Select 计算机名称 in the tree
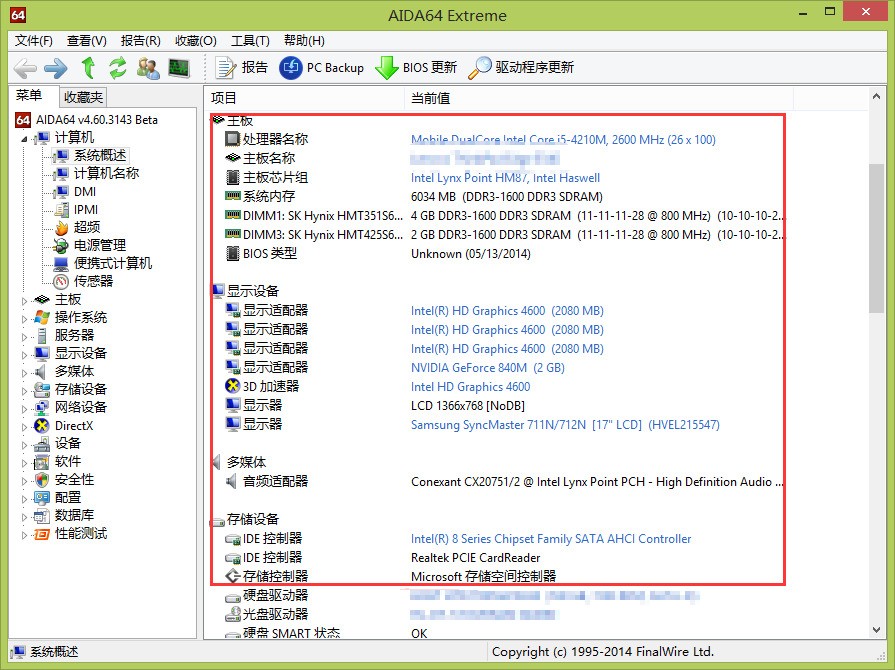The height and width of the screenshot is (670, 895). click(107, 173)
